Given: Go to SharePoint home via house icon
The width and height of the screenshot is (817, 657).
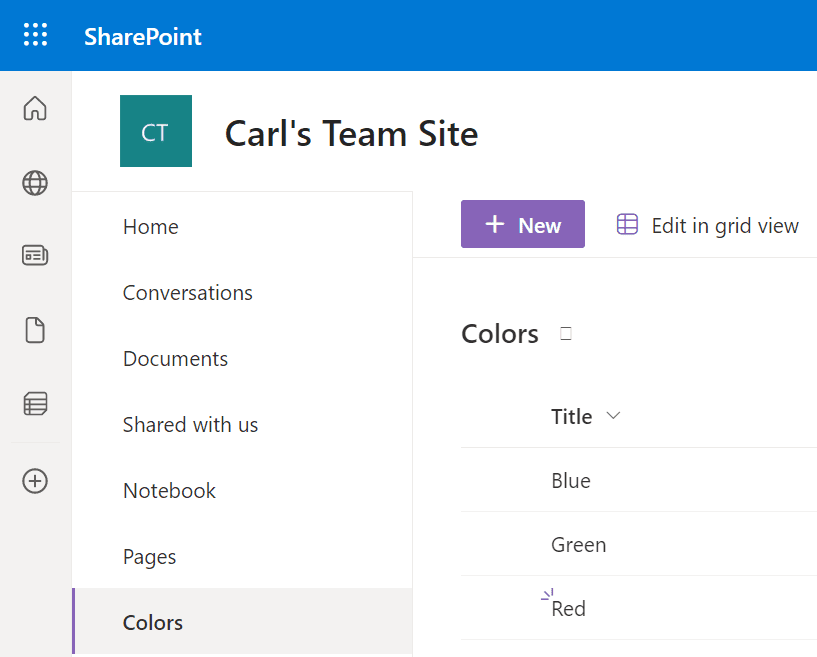Looking at the screenshot, I should click(35, 108).
